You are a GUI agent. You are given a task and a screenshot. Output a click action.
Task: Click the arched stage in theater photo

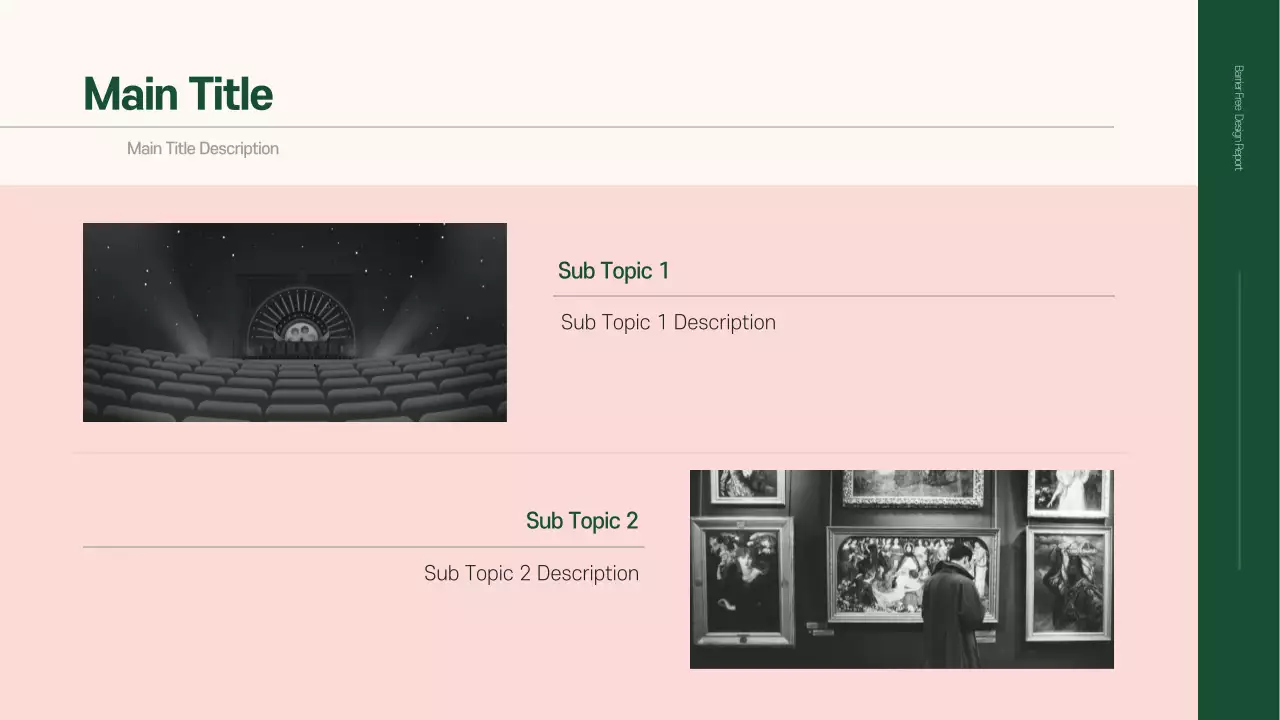[x=300, y=320]
